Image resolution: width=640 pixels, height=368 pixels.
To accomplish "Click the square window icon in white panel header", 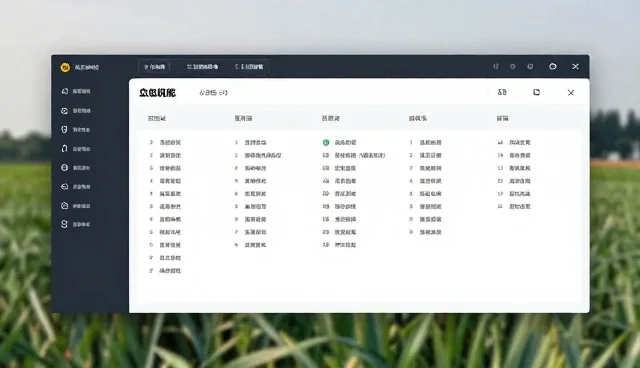I will pos(536,92).
